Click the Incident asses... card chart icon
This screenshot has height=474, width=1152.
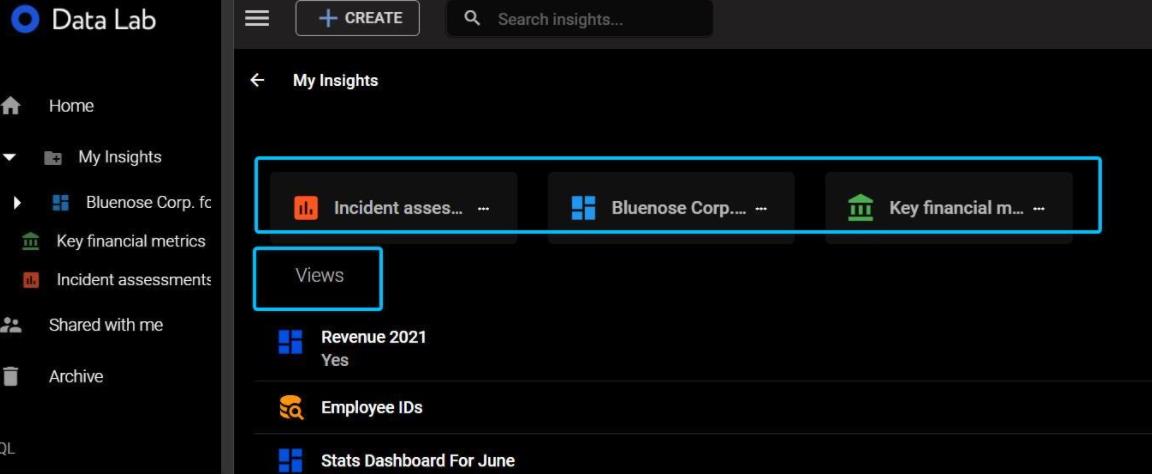tap(306, 208)
